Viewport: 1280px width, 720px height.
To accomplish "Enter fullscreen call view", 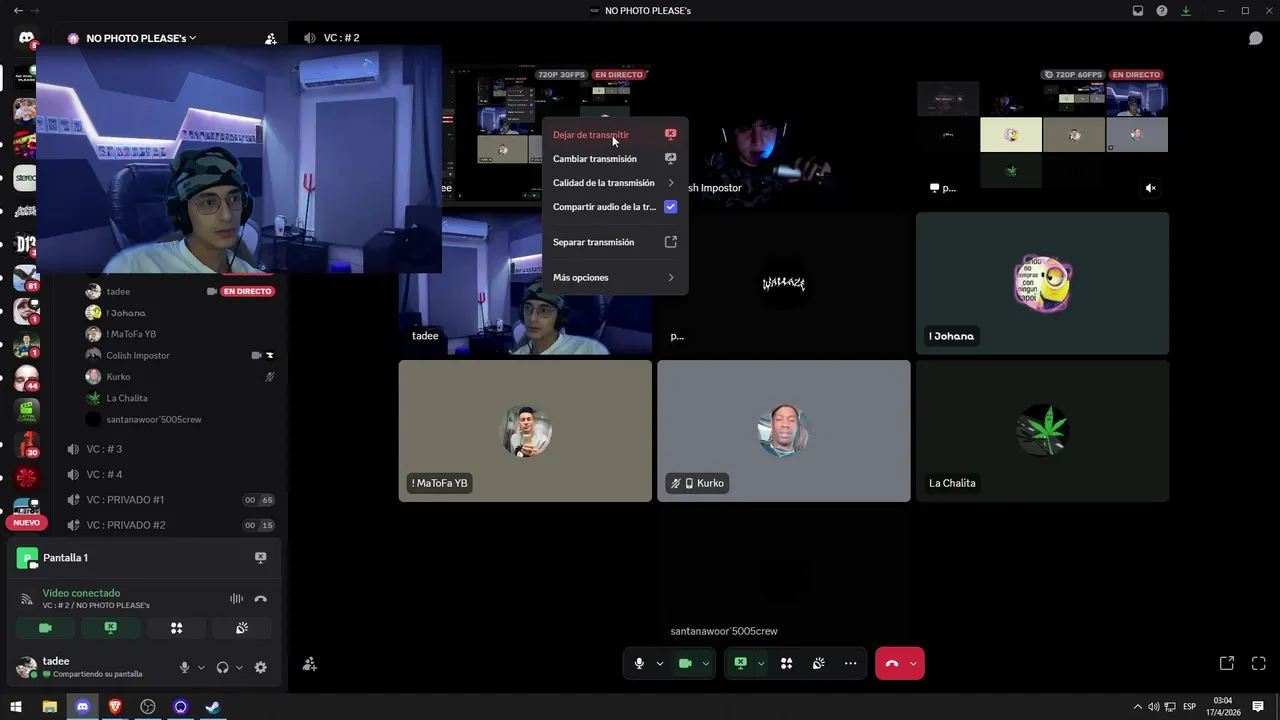I will 1259,663.
